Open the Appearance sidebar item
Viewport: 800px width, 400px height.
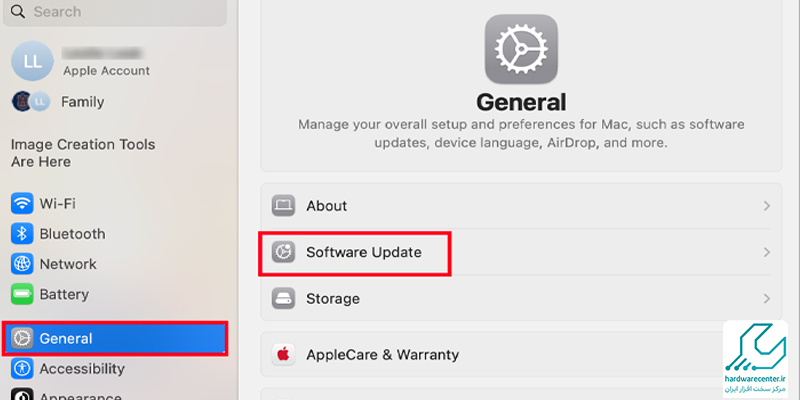tap(80, 393)
